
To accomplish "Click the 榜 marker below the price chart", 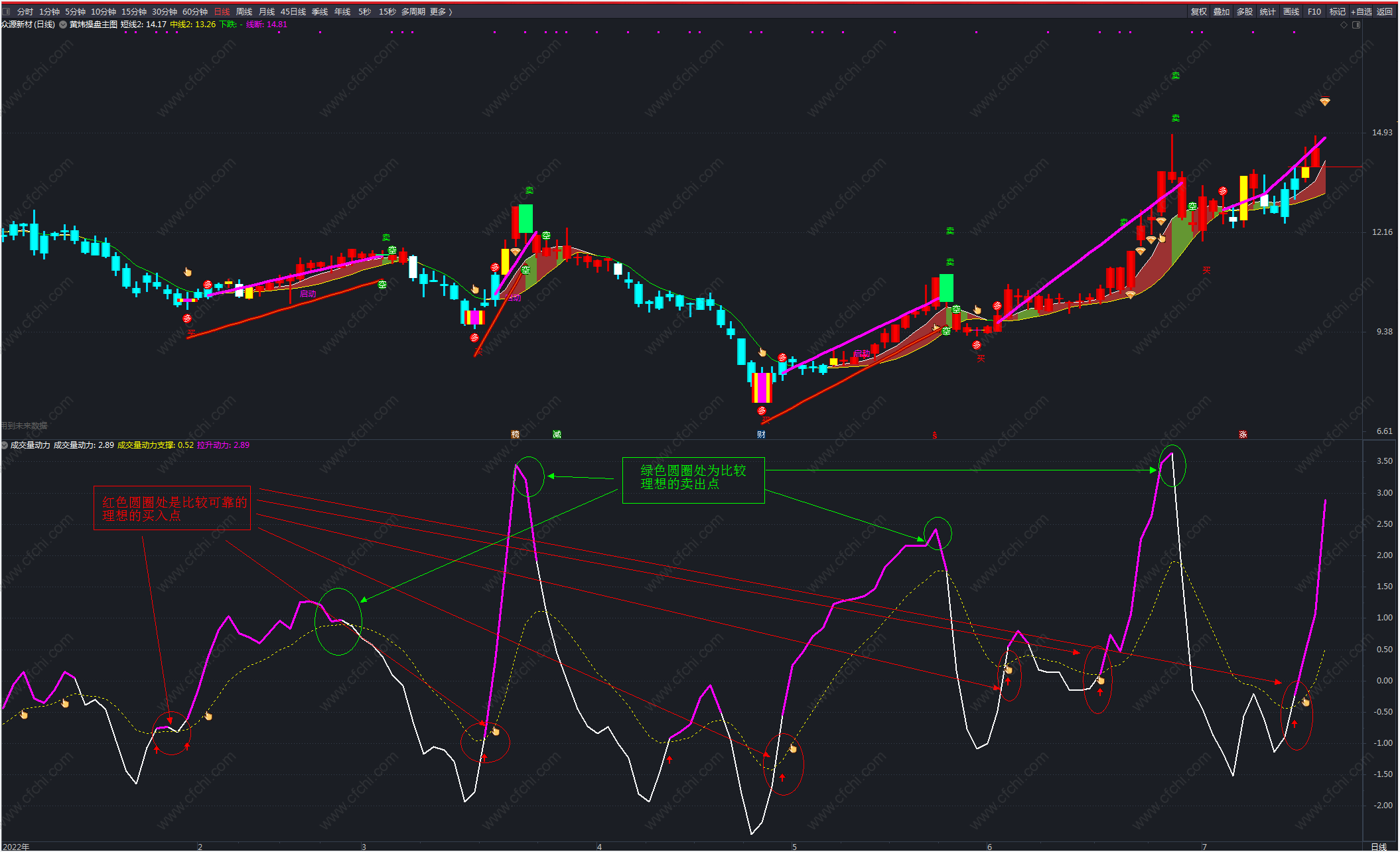I will click(x=516, y=435).
